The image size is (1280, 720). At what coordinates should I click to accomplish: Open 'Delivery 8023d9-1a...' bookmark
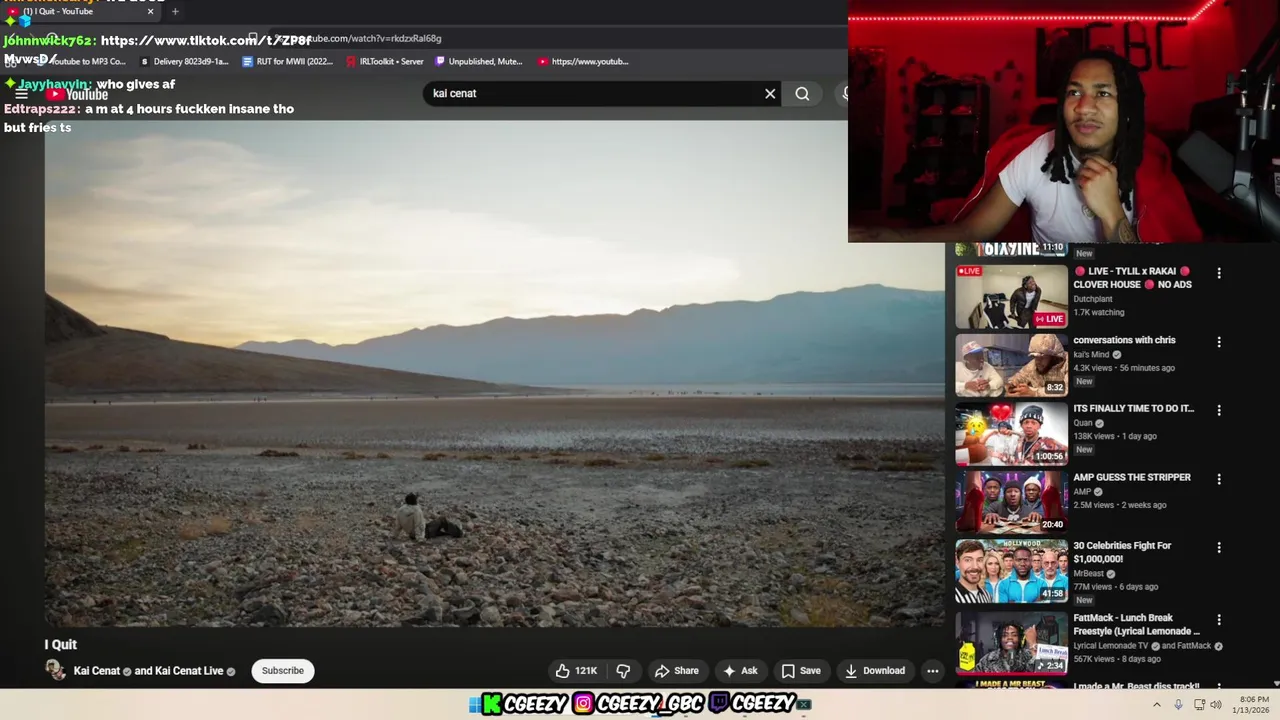coord(184,61)
